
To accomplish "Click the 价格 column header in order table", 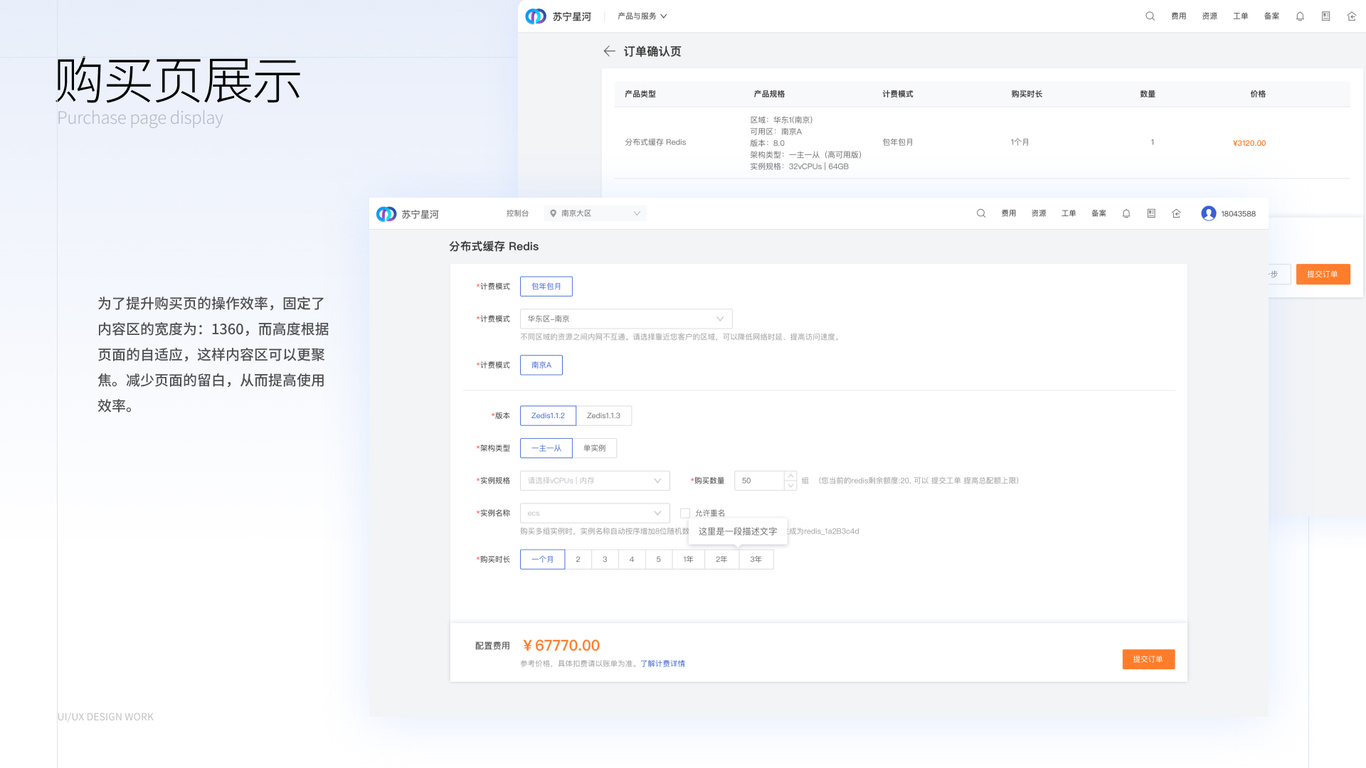I will pyautogui.click(x=1258, y=94).
